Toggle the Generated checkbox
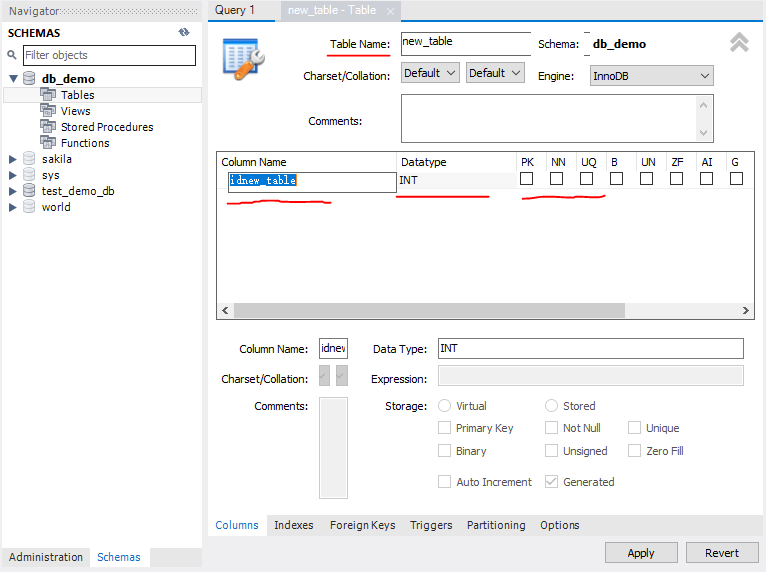This screenshot has height=572, width=766. [552, 482]
